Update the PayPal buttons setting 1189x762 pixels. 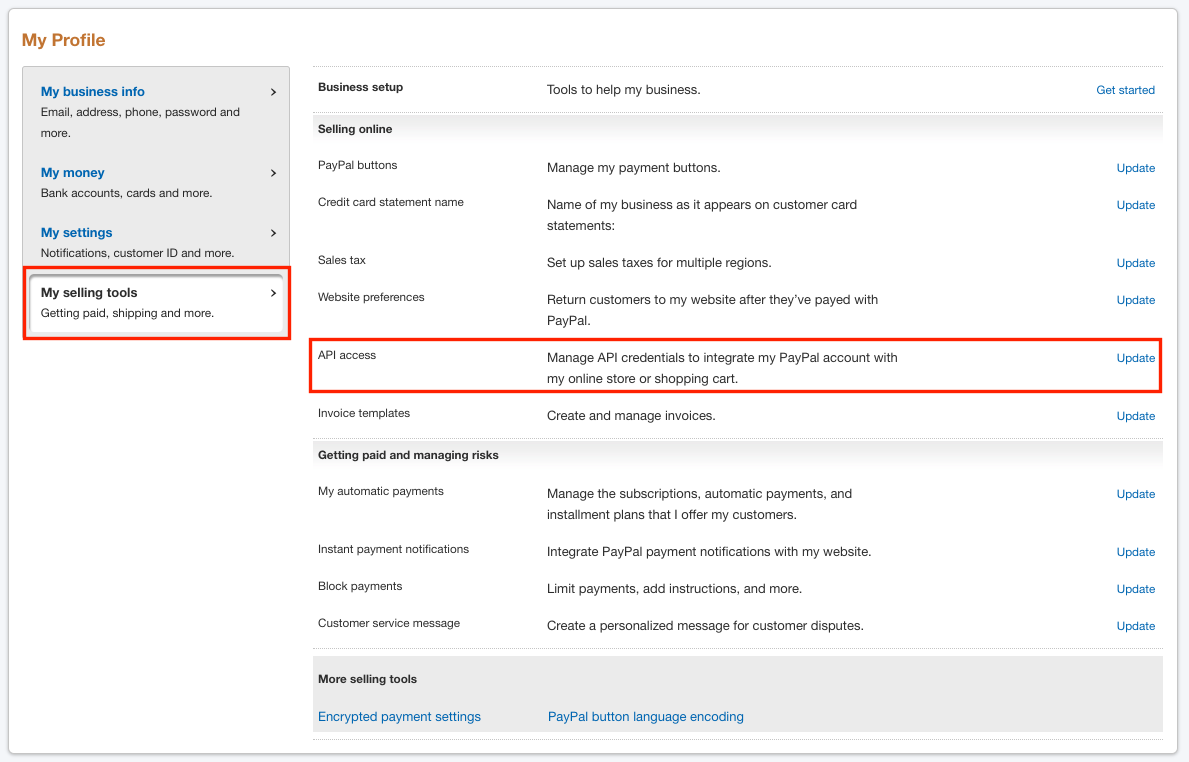pyautogui.click(x=1135, y=168)
